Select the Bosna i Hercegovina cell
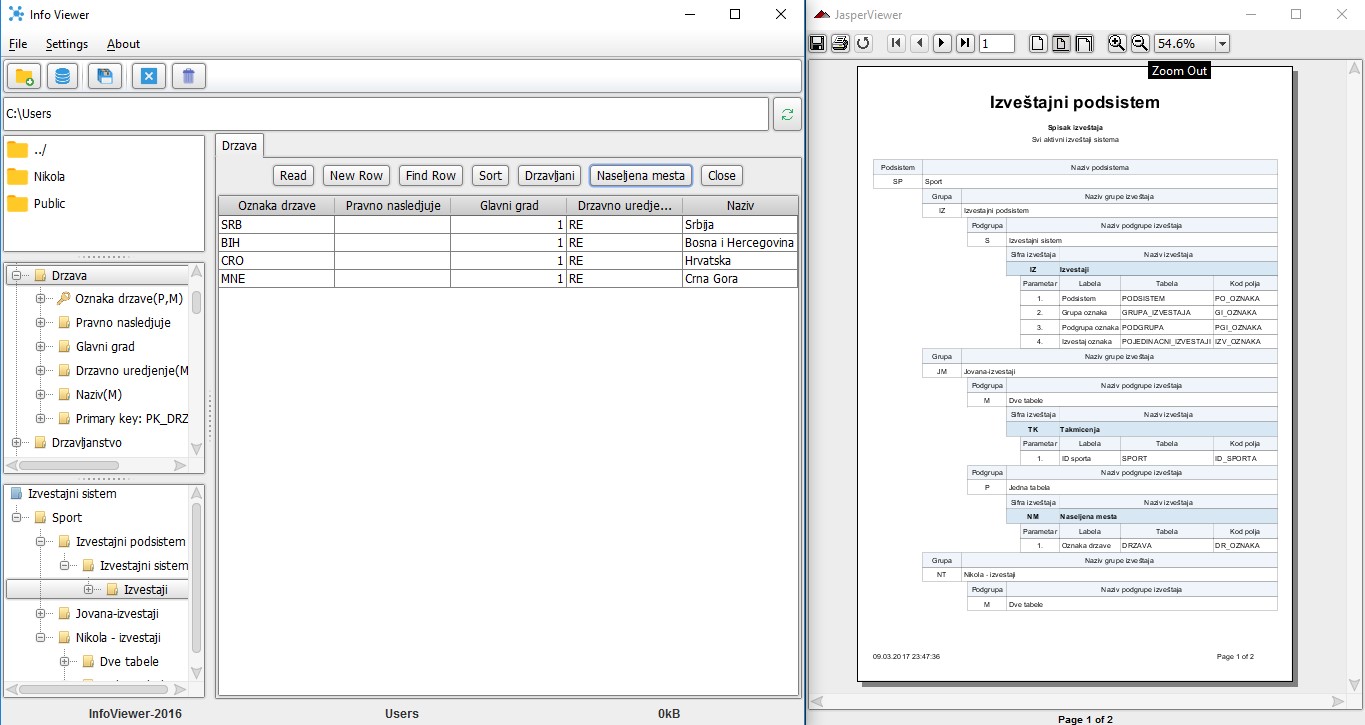1365x725 pixels. click(x=740, y=243)
